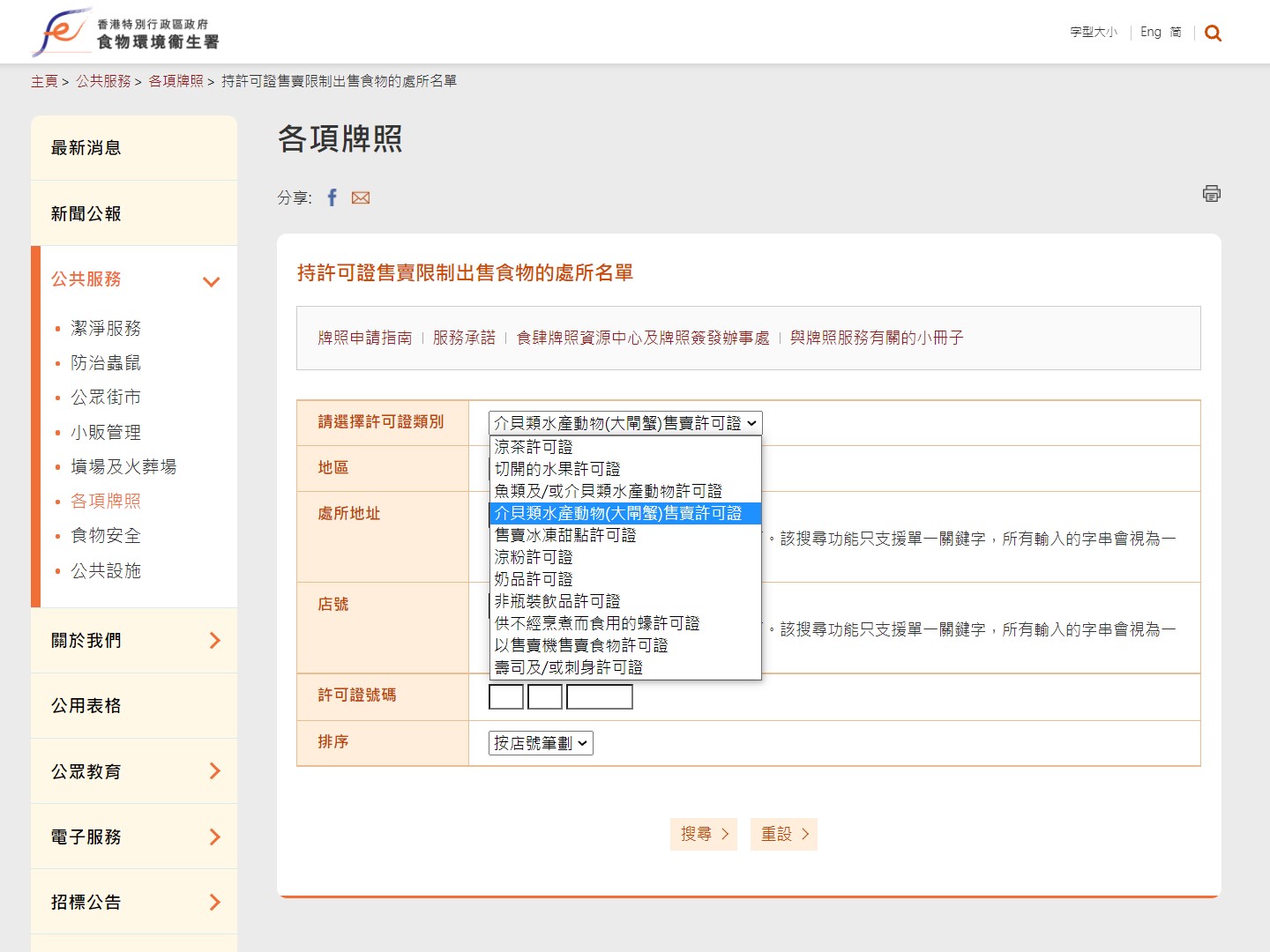Click the FEHD logo in header
This screenshot has width=1270, height=952.
click(x=125, y=33)
